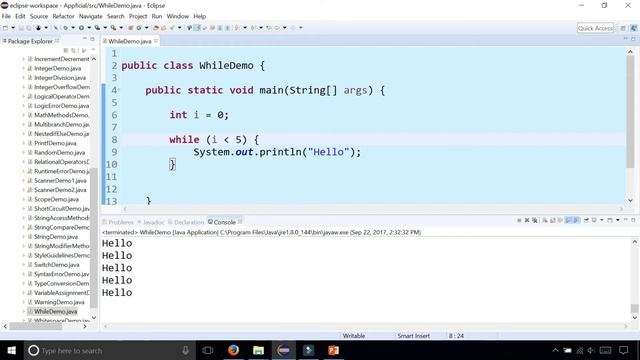Open the Window menu

pos(178,16)
